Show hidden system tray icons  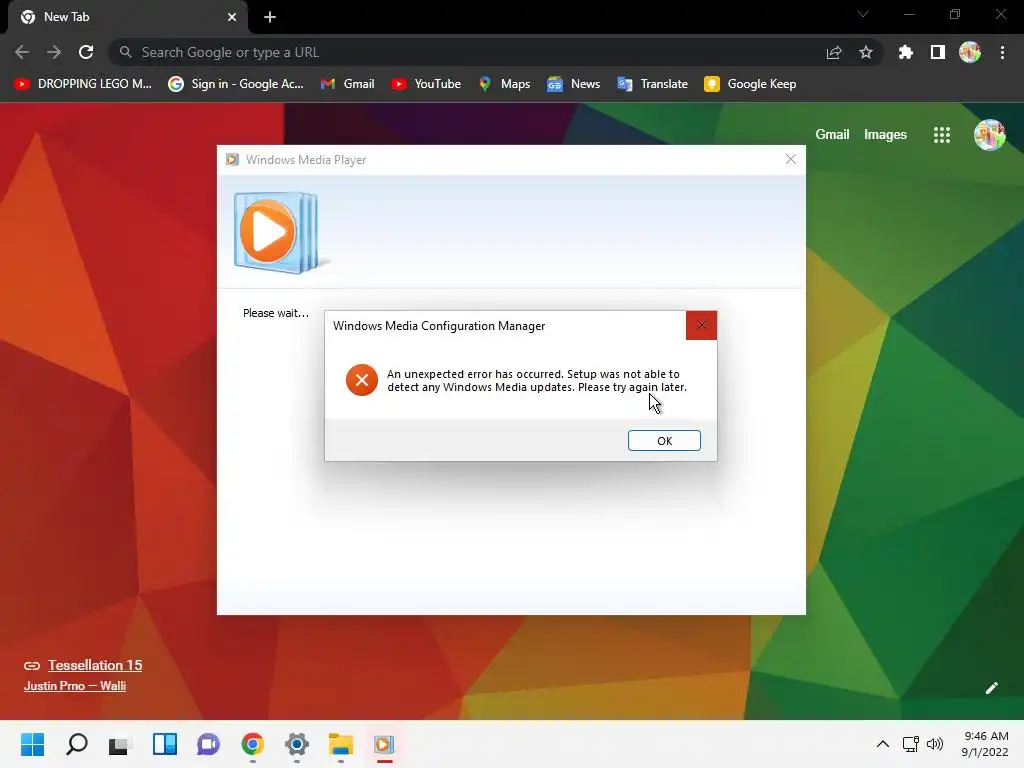click(x=882, y=744)
